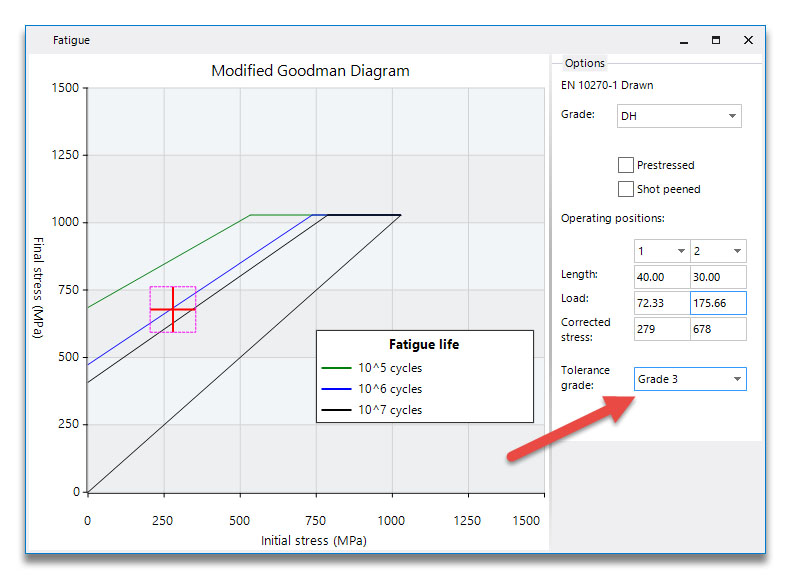Viewport: 791px width, 579px height.
Task: Enable the Shot peened checkbox
Action: point(626,189)
